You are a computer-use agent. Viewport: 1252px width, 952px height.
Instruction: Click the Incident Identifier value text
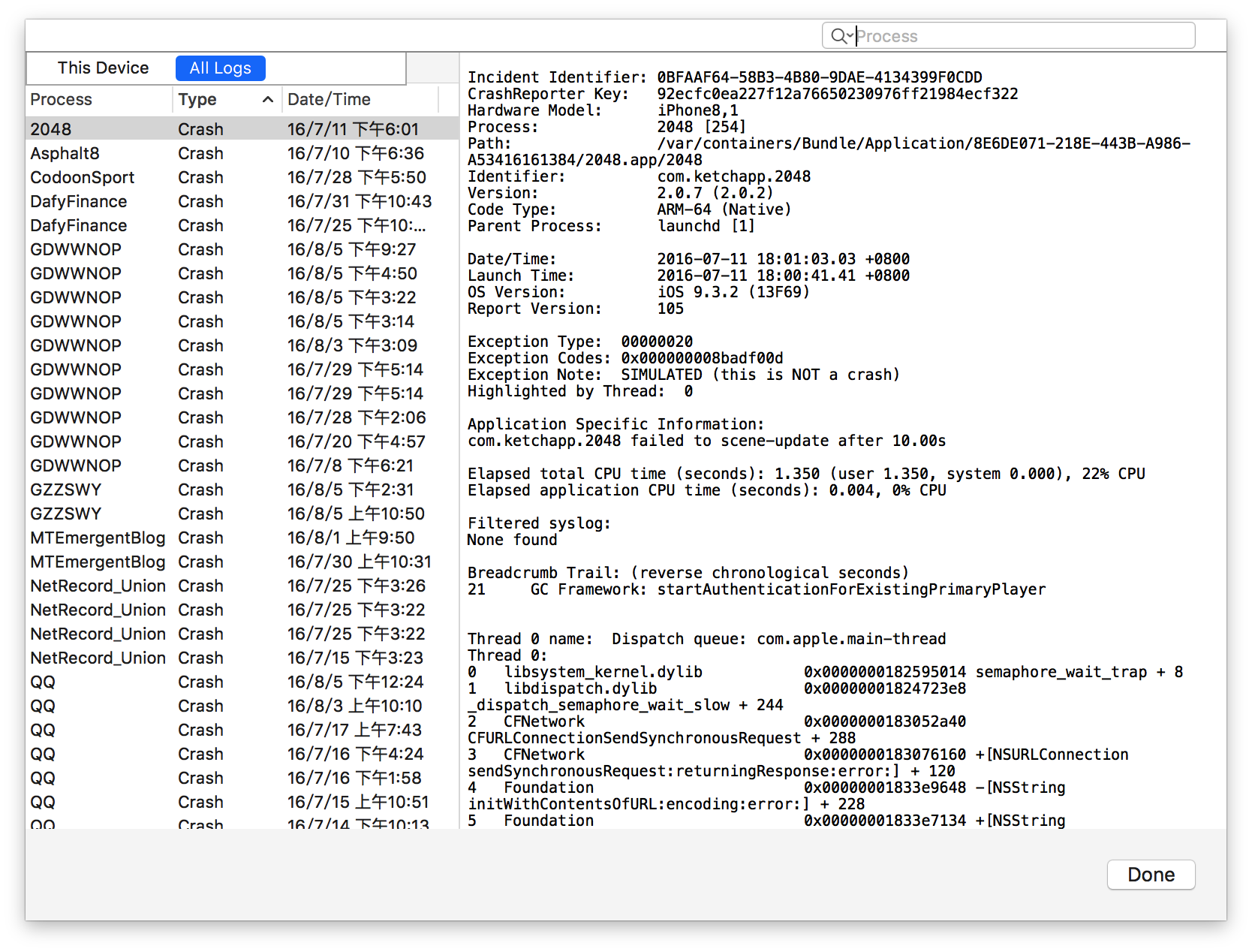click(820, 77)
